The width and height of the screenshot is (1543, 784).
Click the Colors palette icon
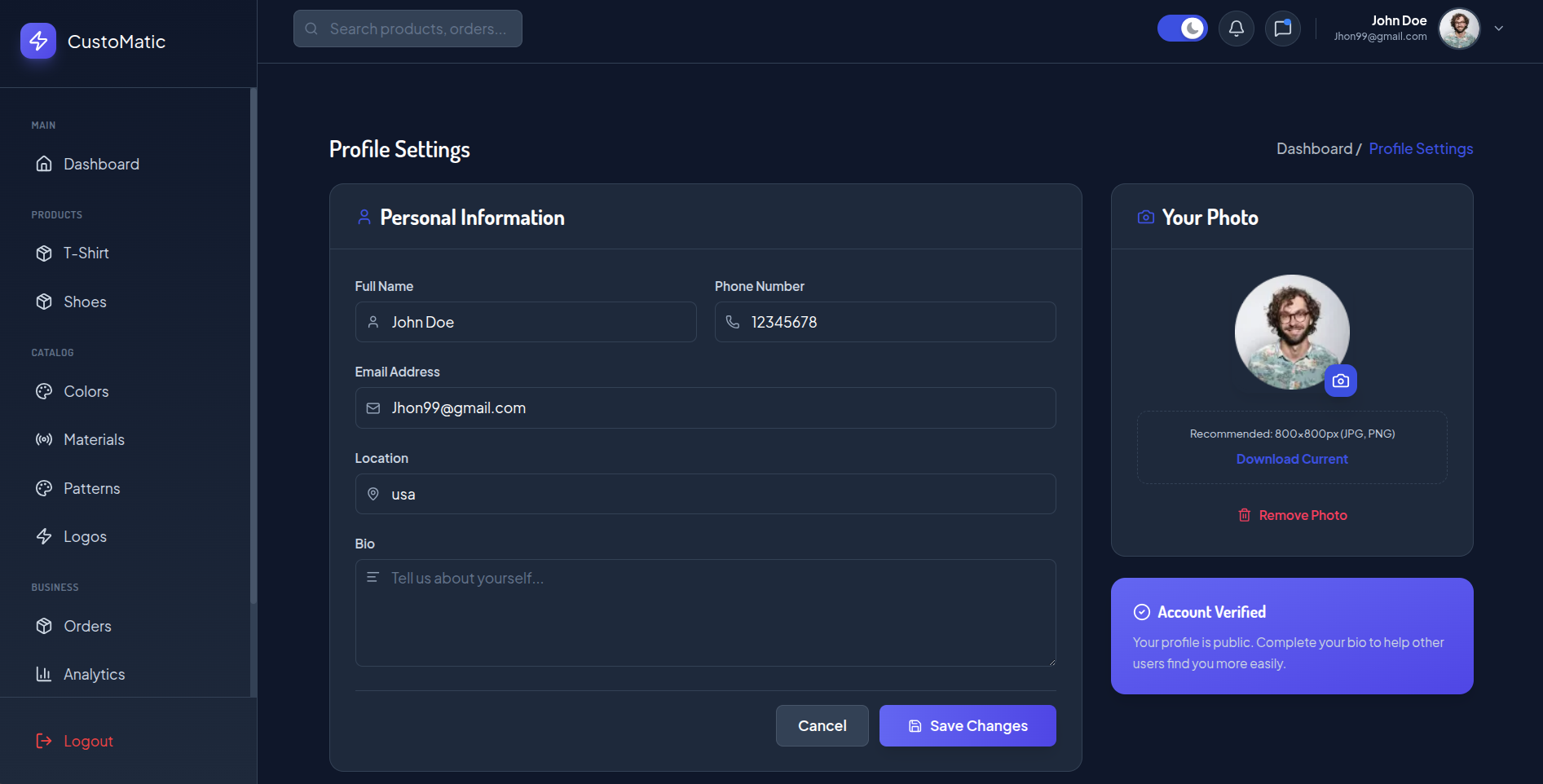tap(44, 391)
